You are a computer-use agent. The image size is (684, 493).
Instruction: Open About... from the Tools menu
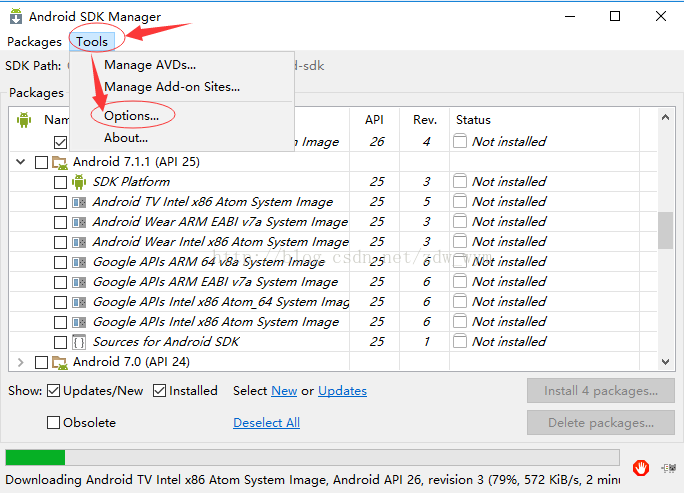coord(126,138)
